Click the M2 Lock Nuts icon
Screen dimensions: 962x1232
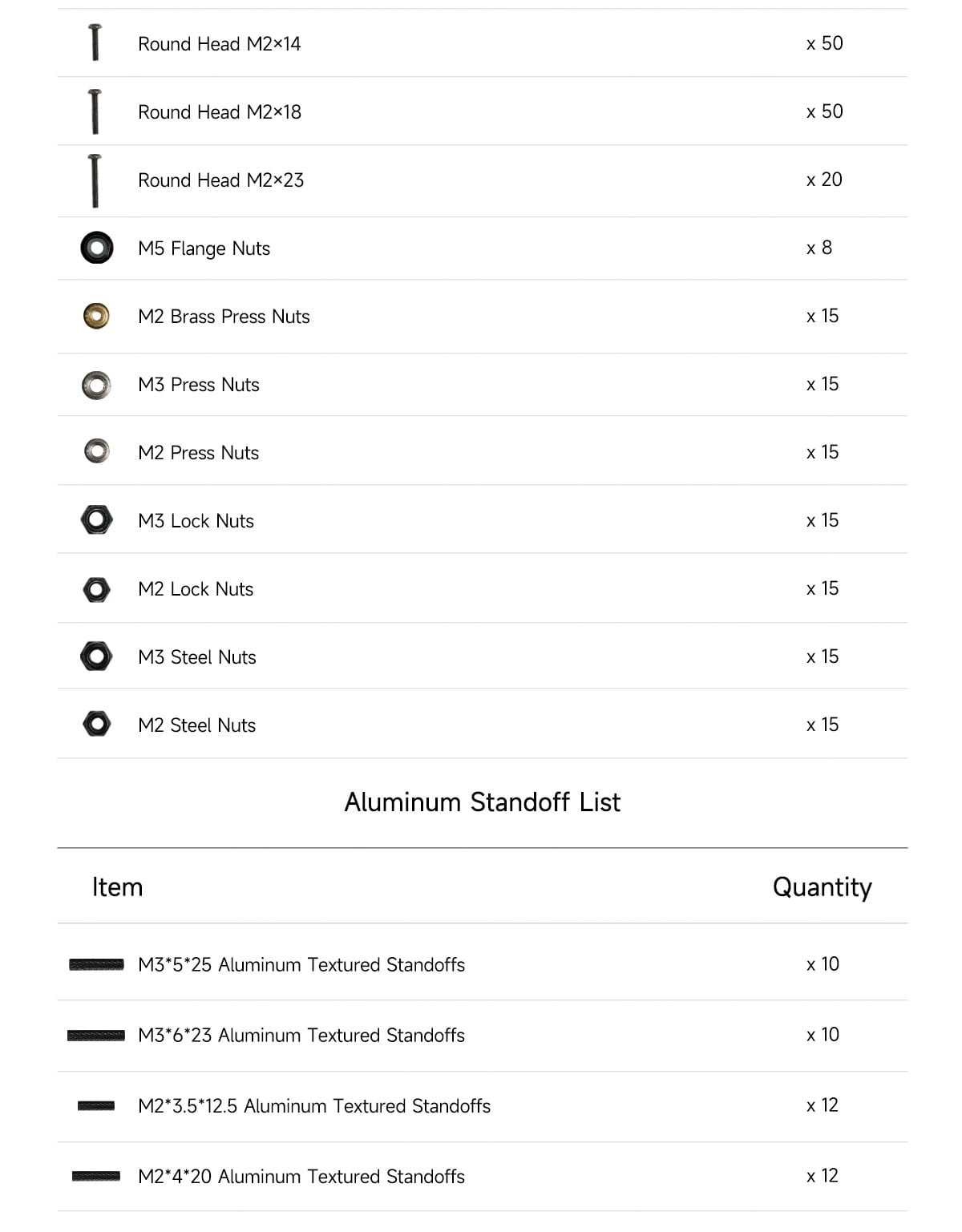pos(96,590)
